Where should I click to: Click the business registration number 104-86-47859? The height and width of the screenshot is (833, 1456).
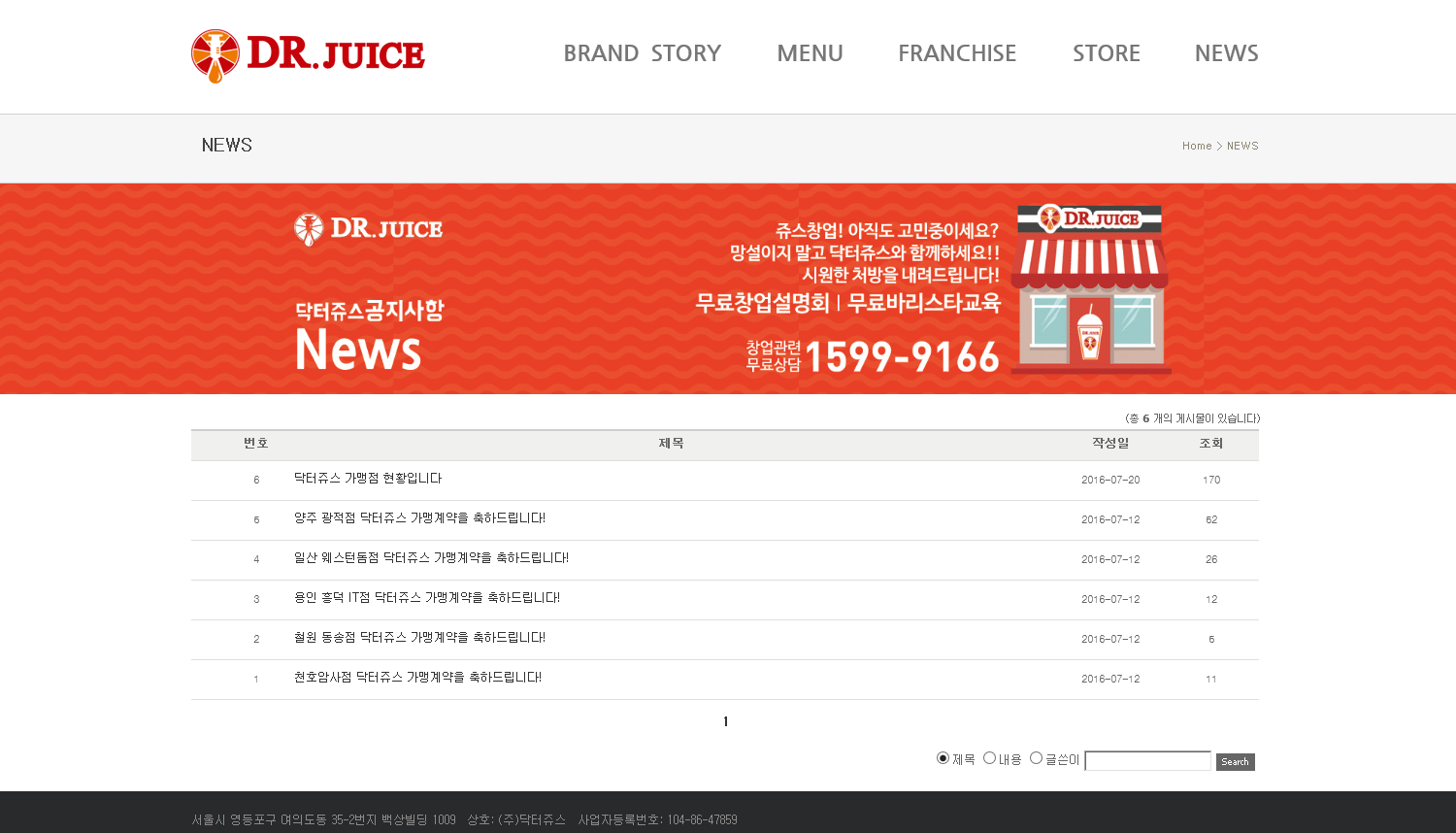point(702,819)
